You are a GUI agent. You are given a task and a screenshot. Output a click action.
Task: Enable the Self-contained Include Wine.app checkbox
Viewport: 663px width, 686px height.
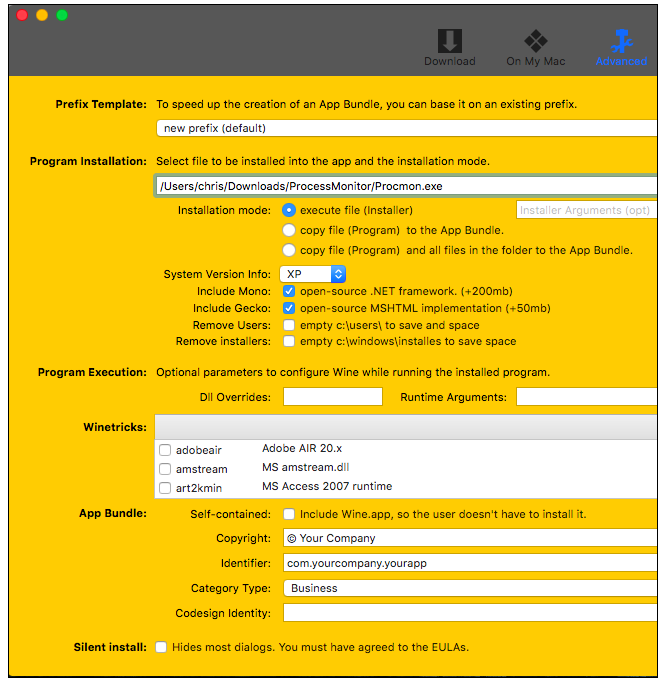click(289, 514)
